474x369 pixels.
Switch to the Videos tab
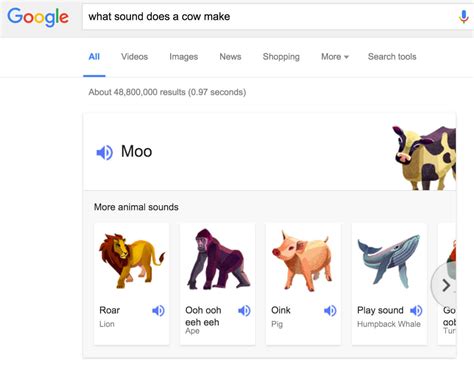coord(134,57)
